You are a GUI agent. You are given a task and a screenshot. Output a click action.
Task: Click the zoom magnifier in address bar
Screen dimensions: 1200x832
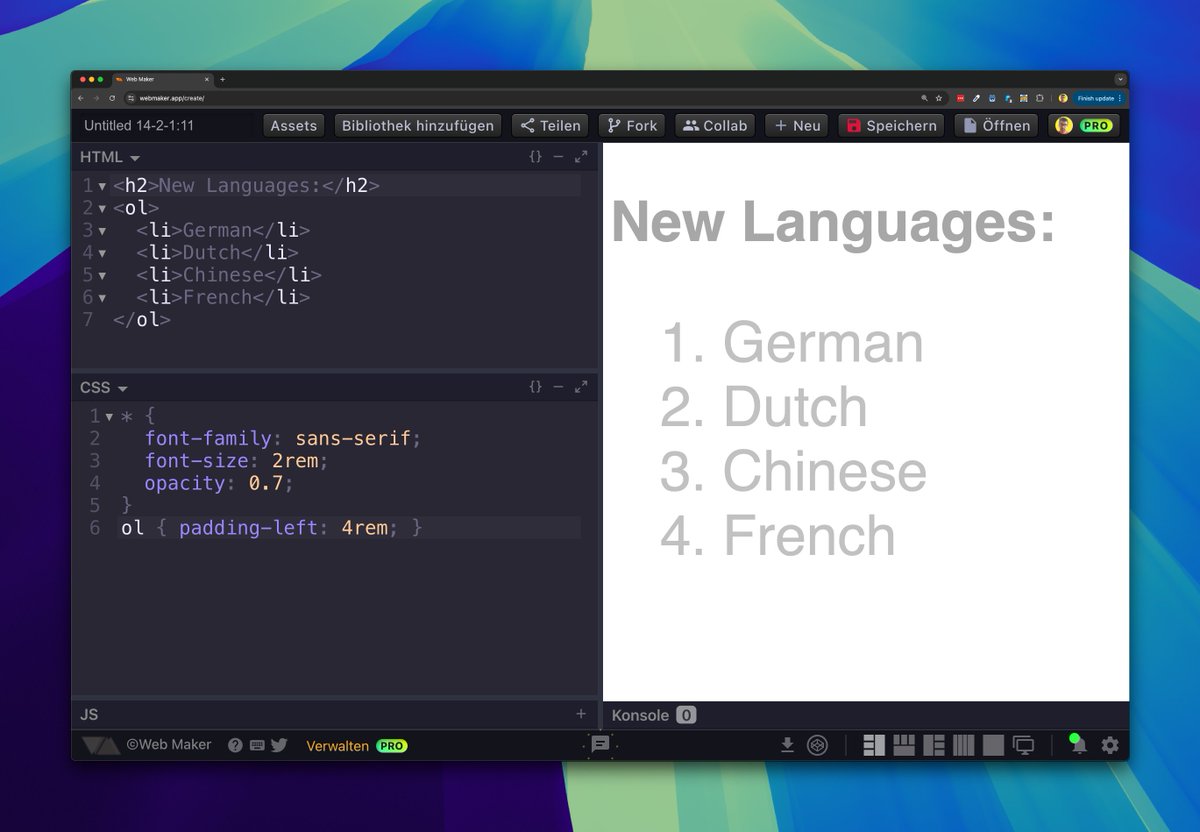pos(925,98)
